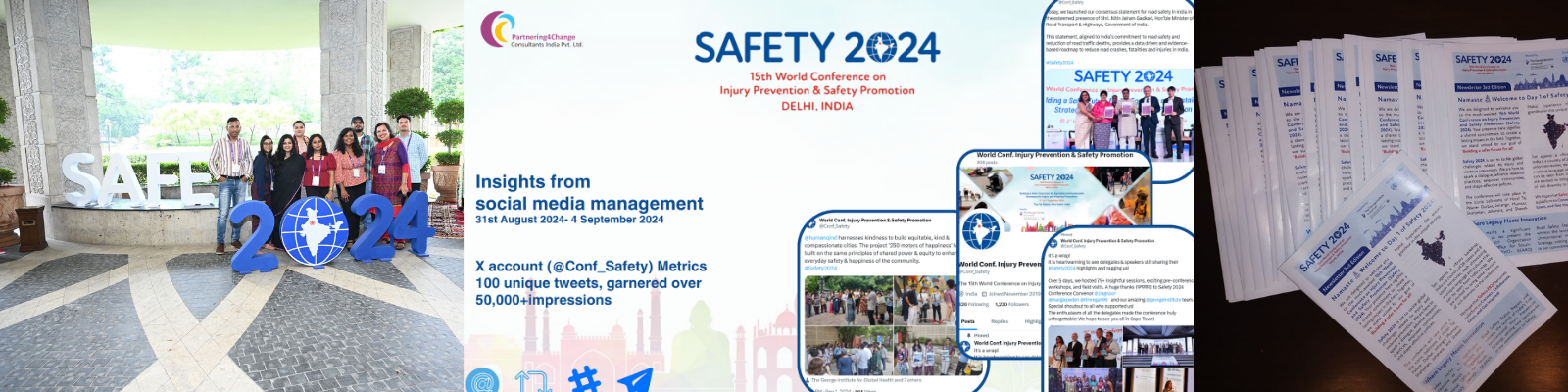Open the Replies tab in X profile
1568x392 pixels.
click(x=1000, y=321)
